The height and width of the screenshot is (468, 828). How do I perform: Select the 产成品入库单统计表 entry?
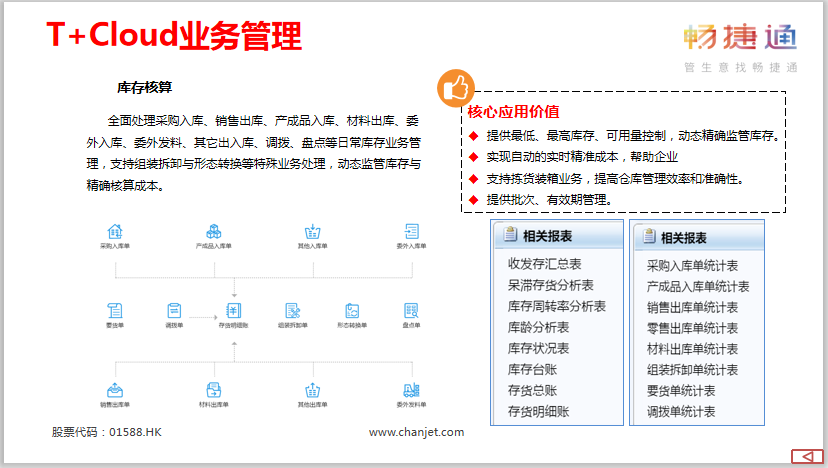[x=698, y=287]
